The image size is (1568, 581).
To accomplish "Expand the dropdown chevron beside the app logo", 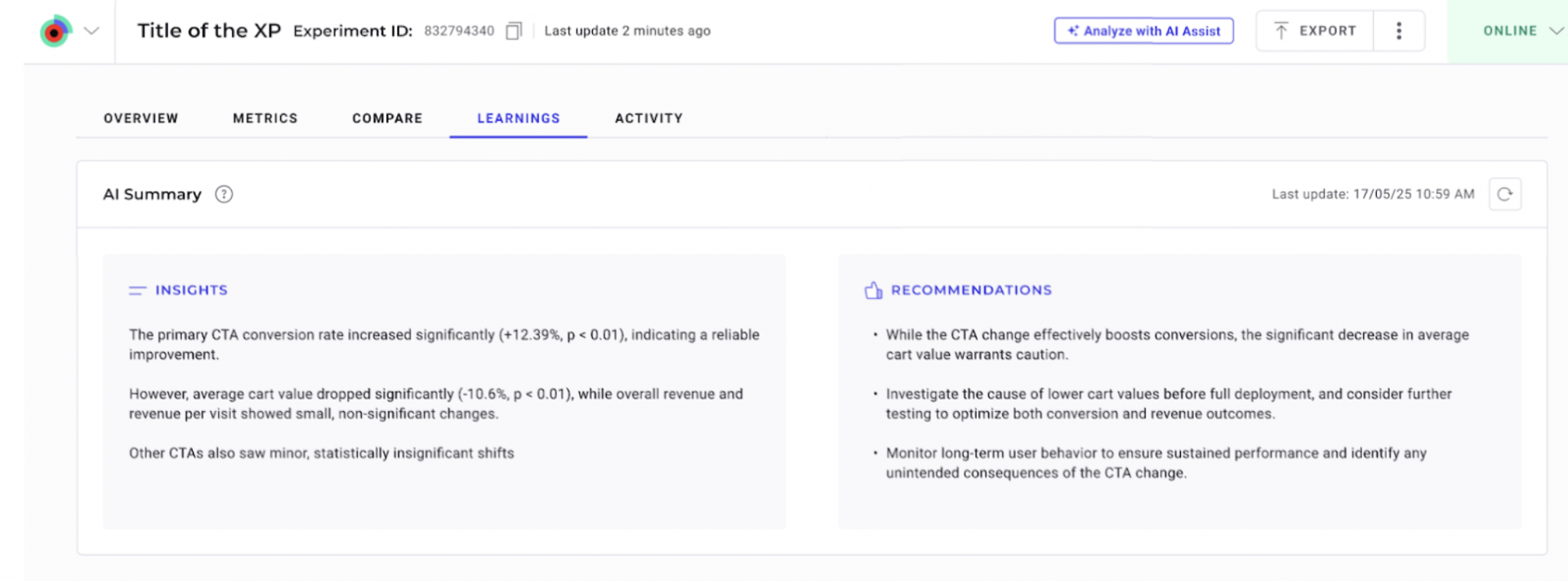I will click(x=91, y=31).
